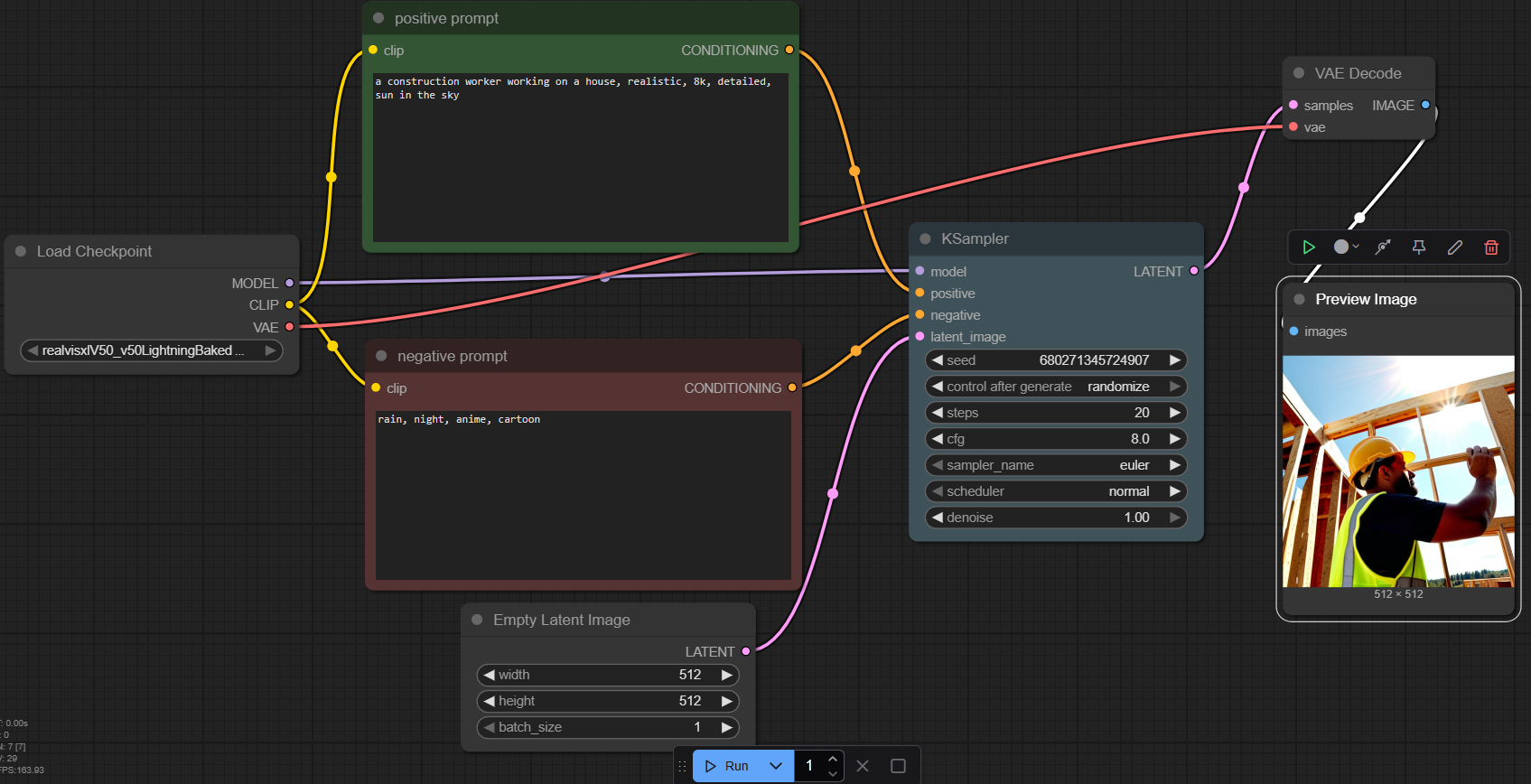Open the realvisxlV50 checkpoint selector

tap(151, 350)
